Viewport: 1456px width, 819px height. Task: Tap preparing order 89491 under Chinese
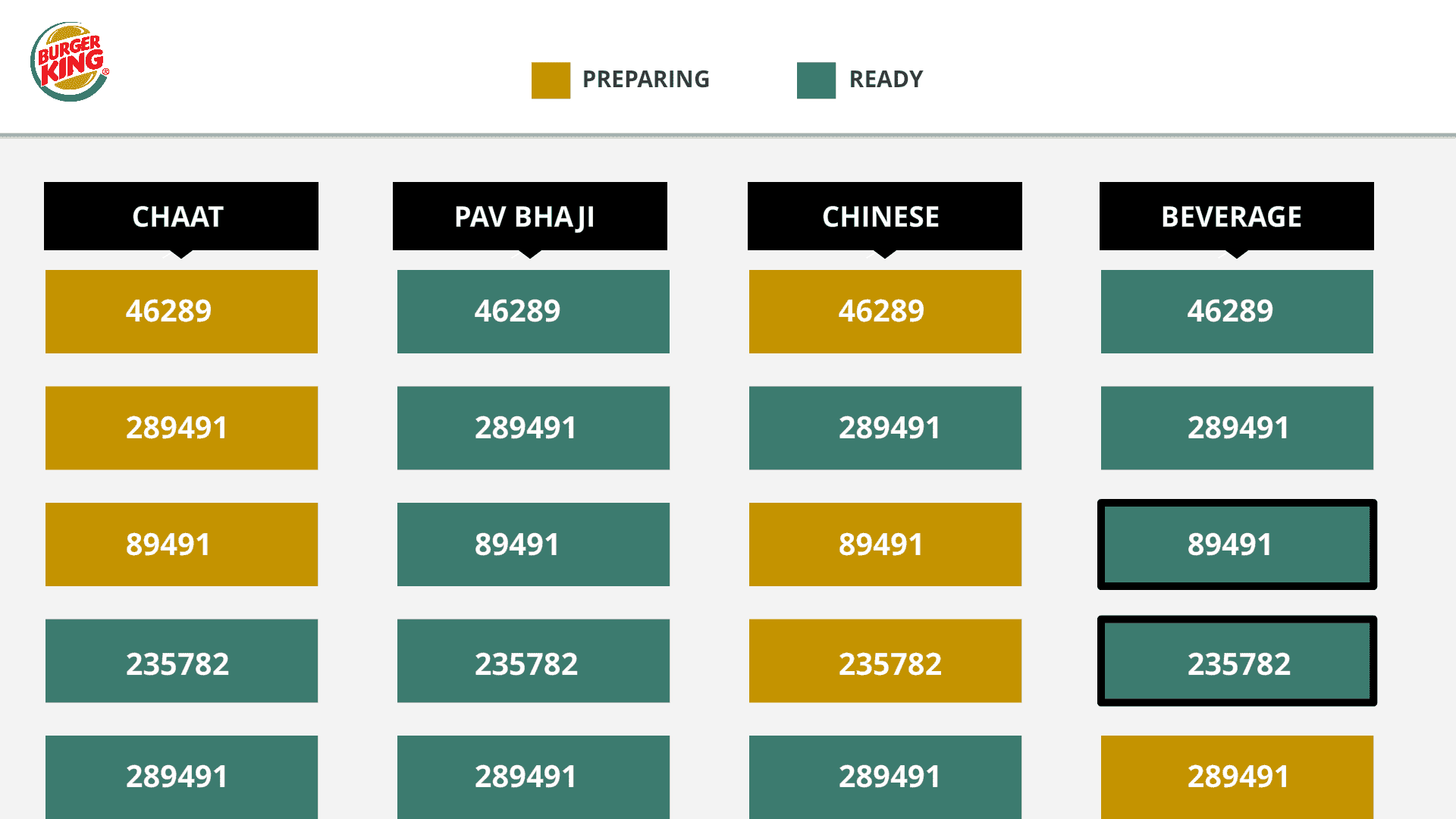click(885, 544)
